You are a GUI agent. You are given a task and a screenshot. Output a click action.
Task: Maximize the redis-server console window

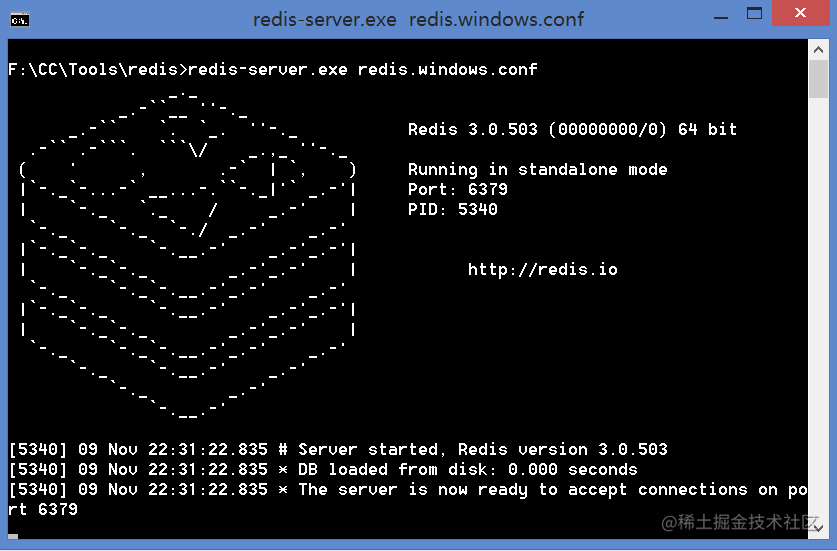click(x=754, y=14)
